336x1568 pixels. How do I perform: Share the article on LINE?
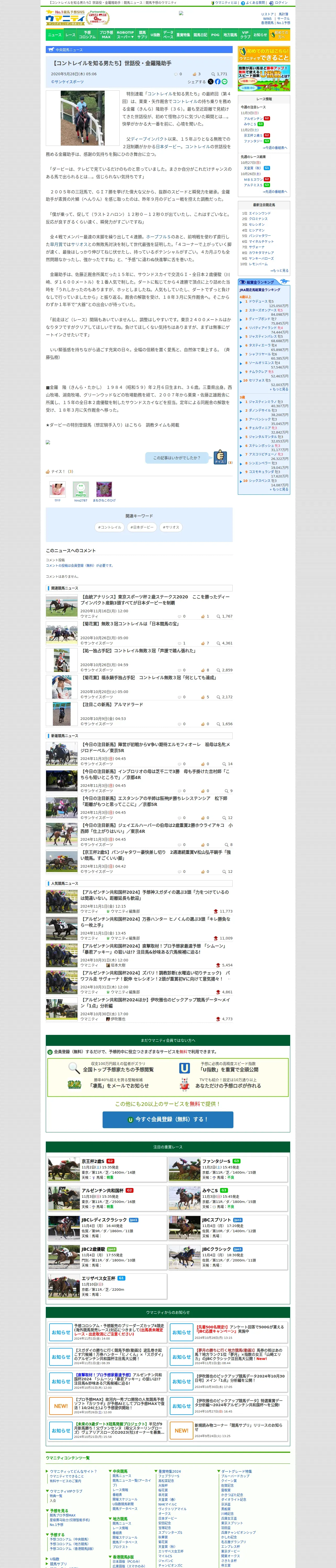click(225, 82)
